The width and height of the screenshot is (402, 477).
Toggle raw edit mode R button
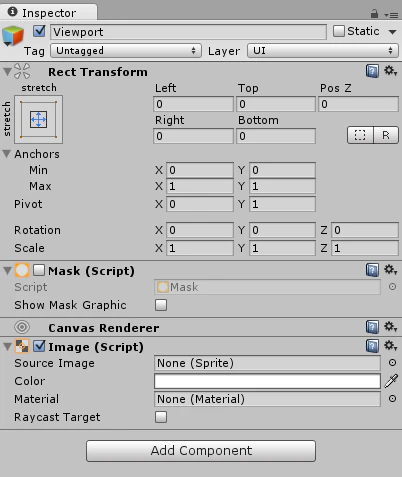[386, 135]
